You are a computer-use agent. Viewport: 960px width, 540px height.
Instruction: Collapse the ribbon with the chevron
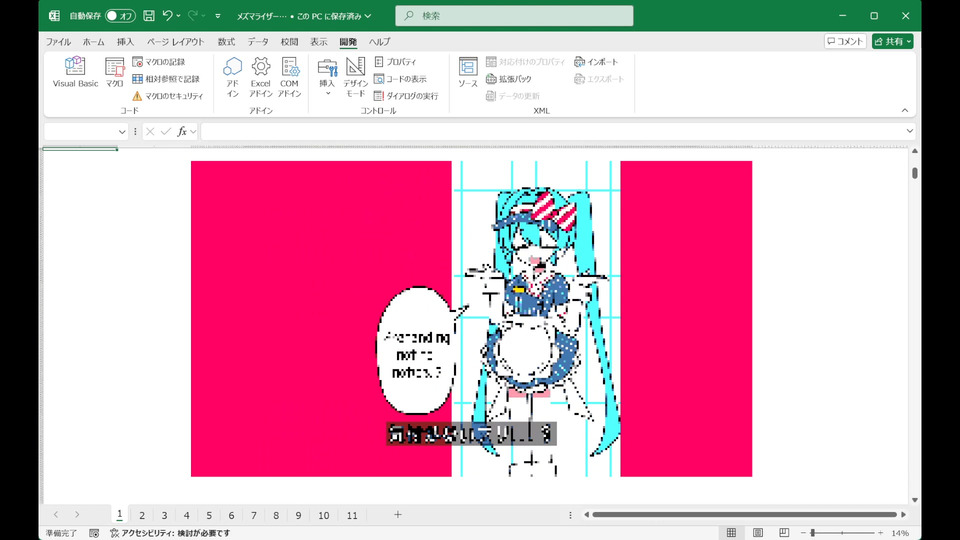coord(904,110)
